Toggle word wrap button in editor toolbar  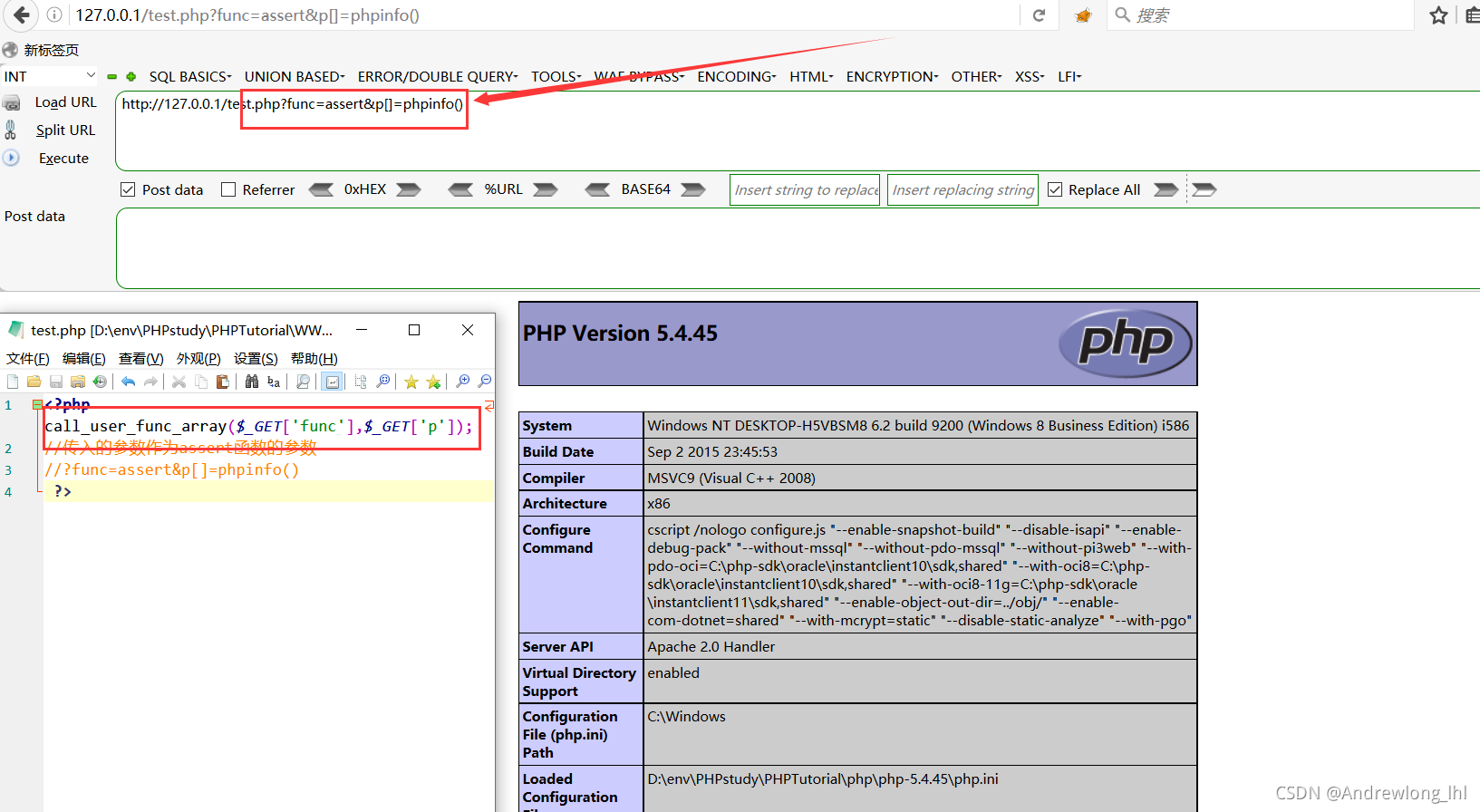333,382
